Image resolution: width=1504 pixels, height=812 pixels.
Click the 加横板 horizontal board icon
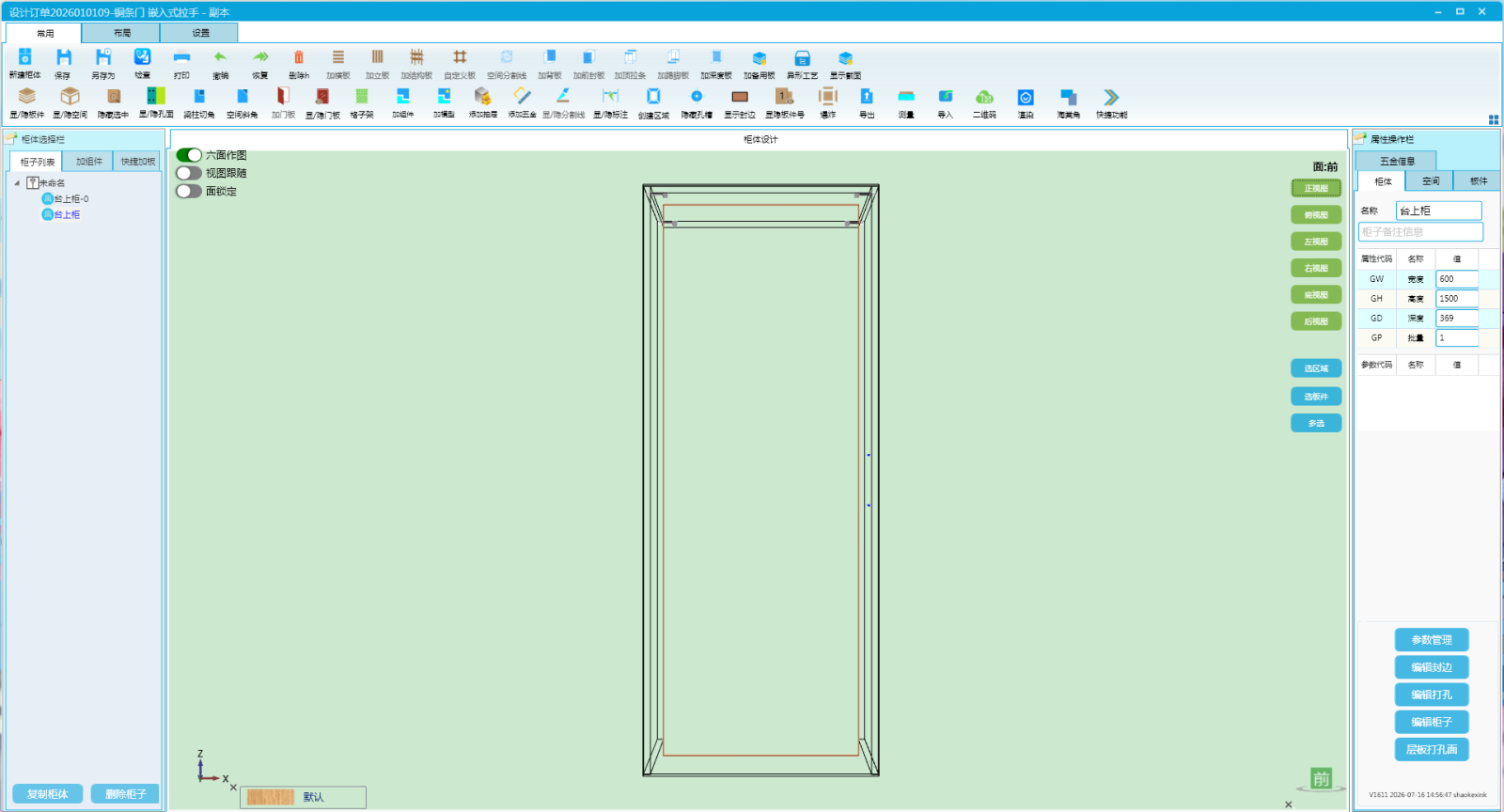(338, 57)
